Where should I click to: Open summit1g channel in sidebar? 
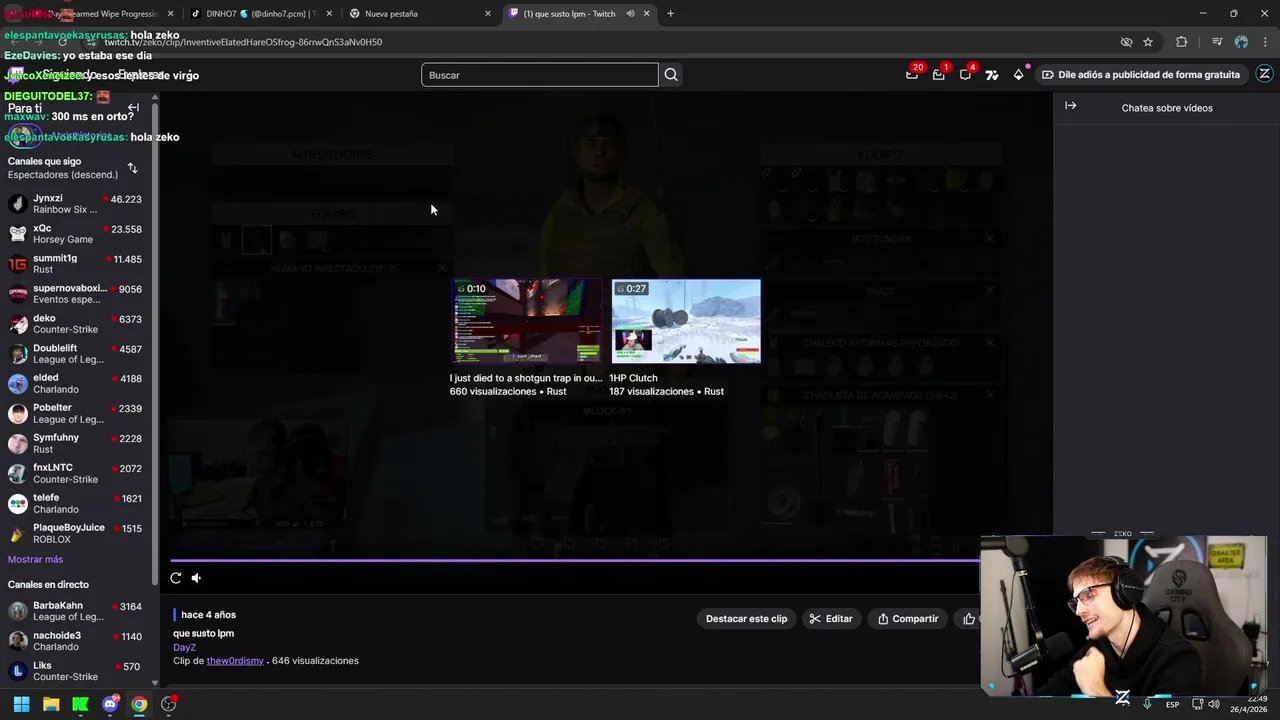(76, 264)
